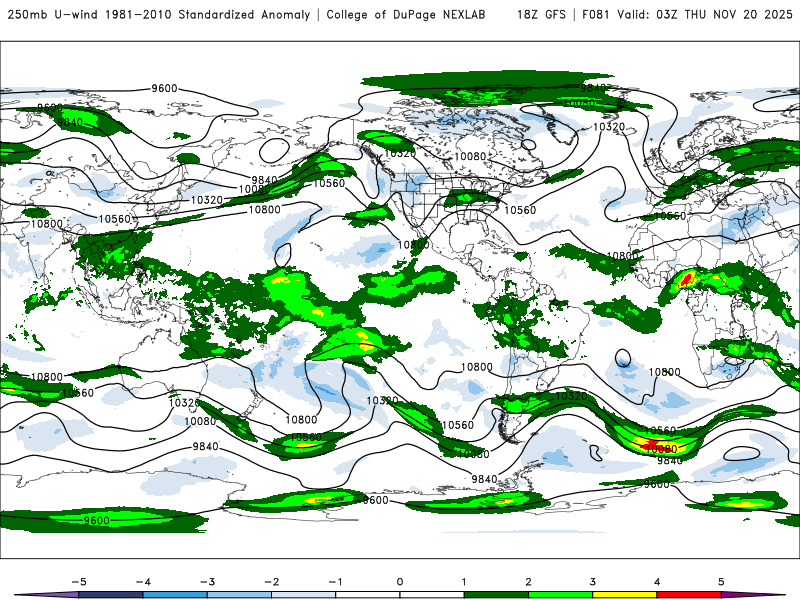Click the 10560 contour label off US East Coast
Viewport: 800px width, 600px height.
click(520, 210)
